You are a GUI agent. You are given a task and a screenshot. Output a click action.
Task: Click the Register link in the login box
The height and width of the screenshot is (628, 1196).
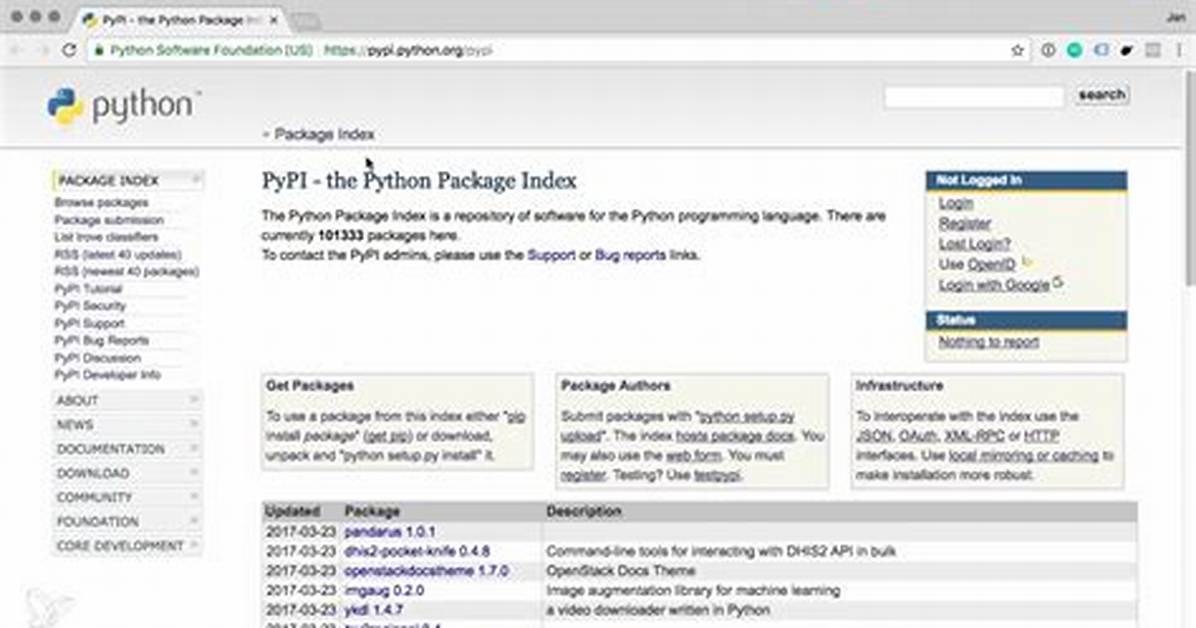tap(965, 224)
